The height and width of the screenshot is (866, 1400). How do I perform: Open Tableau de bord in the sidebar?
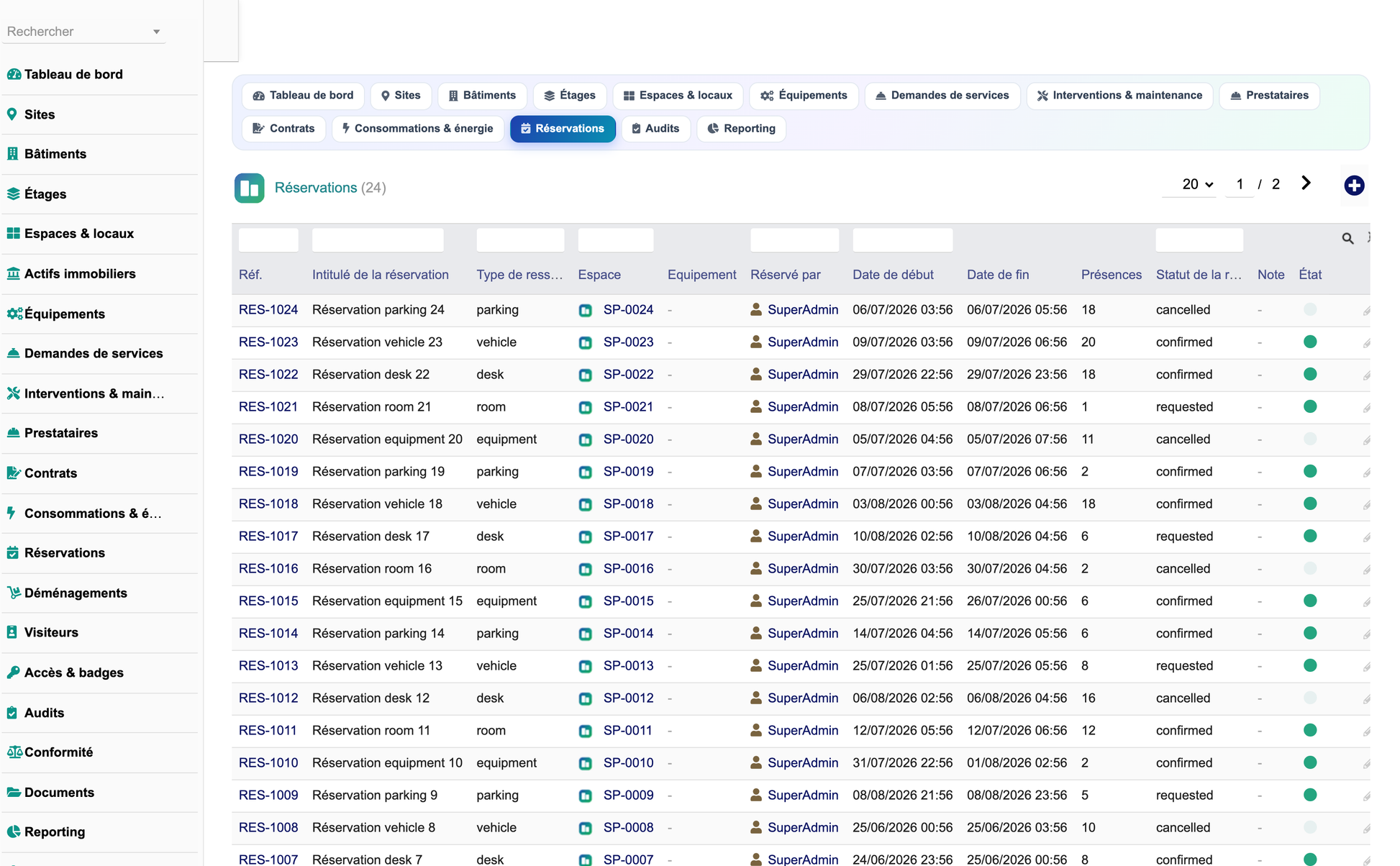(x=65, y=74)
